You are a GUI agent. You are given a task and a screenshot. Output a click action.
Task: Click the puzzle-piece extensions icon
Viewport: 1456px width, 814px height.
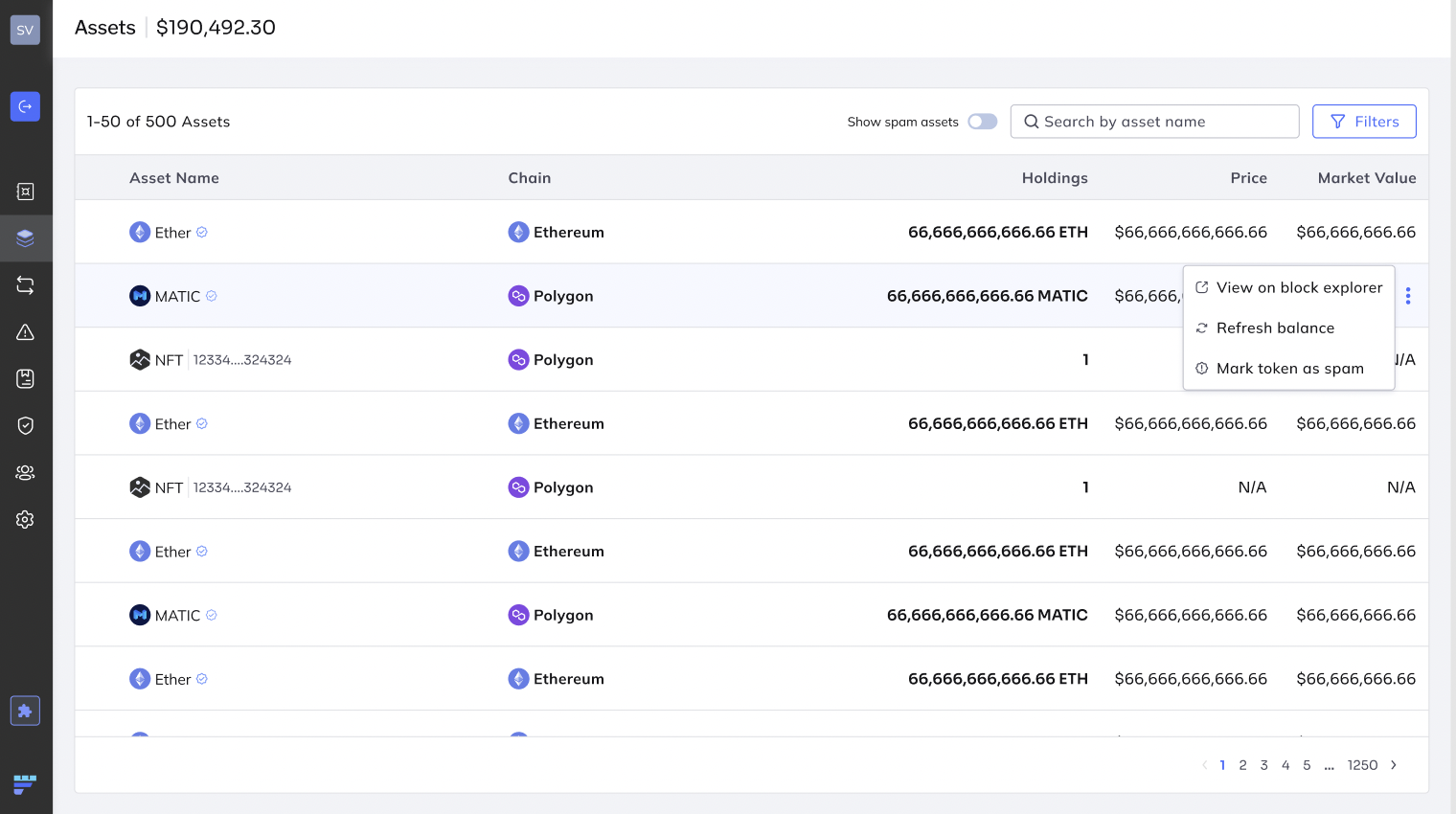[25, 711]
